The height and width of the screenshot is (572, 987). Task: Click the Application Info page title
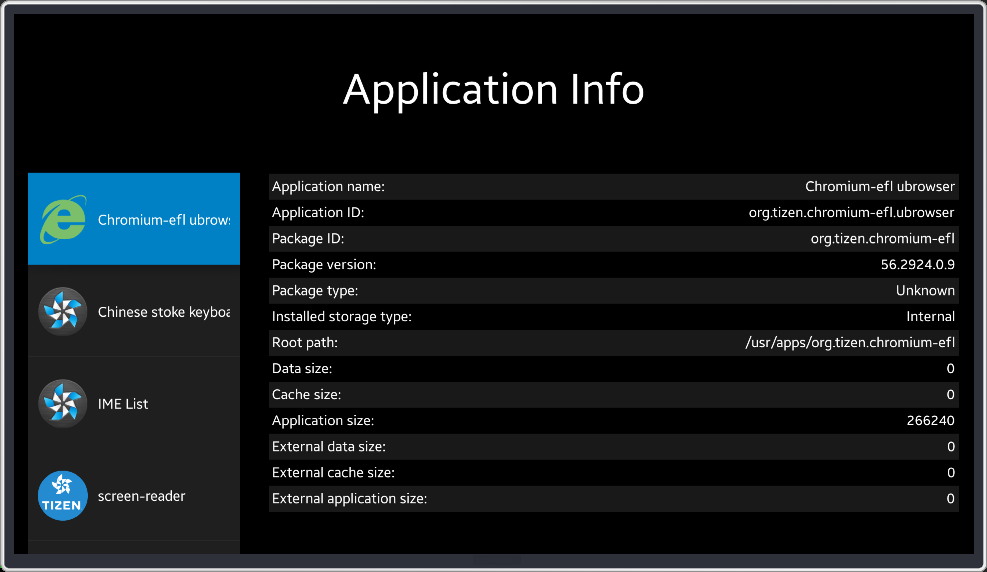tap(493, 90)
